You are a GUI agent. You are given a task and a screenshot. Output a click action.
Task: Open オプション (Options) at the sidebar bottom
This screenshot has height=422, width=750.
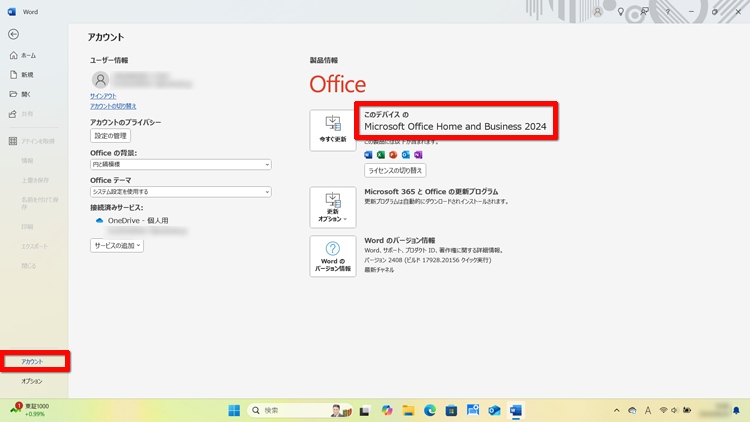coord(32,382)
